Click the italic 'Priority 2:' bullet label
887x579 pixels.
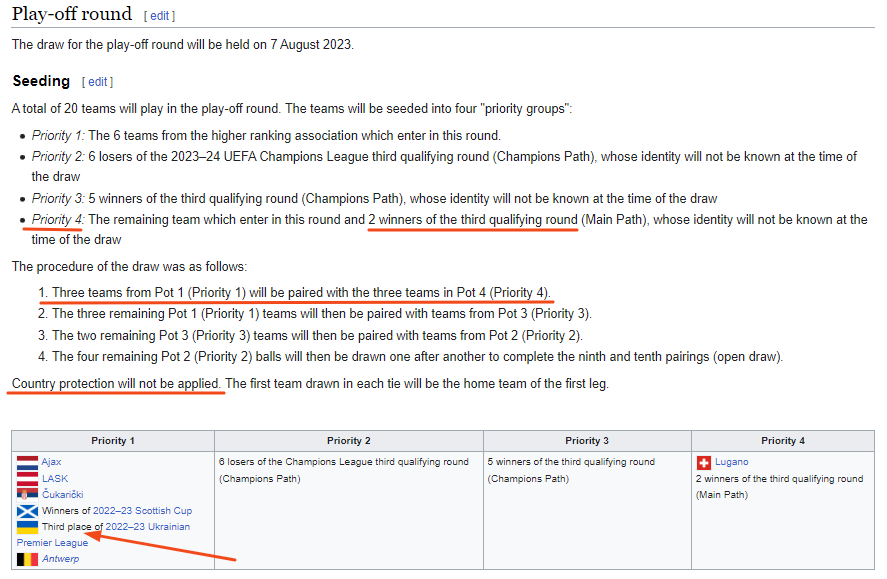[x=58, y=157]
